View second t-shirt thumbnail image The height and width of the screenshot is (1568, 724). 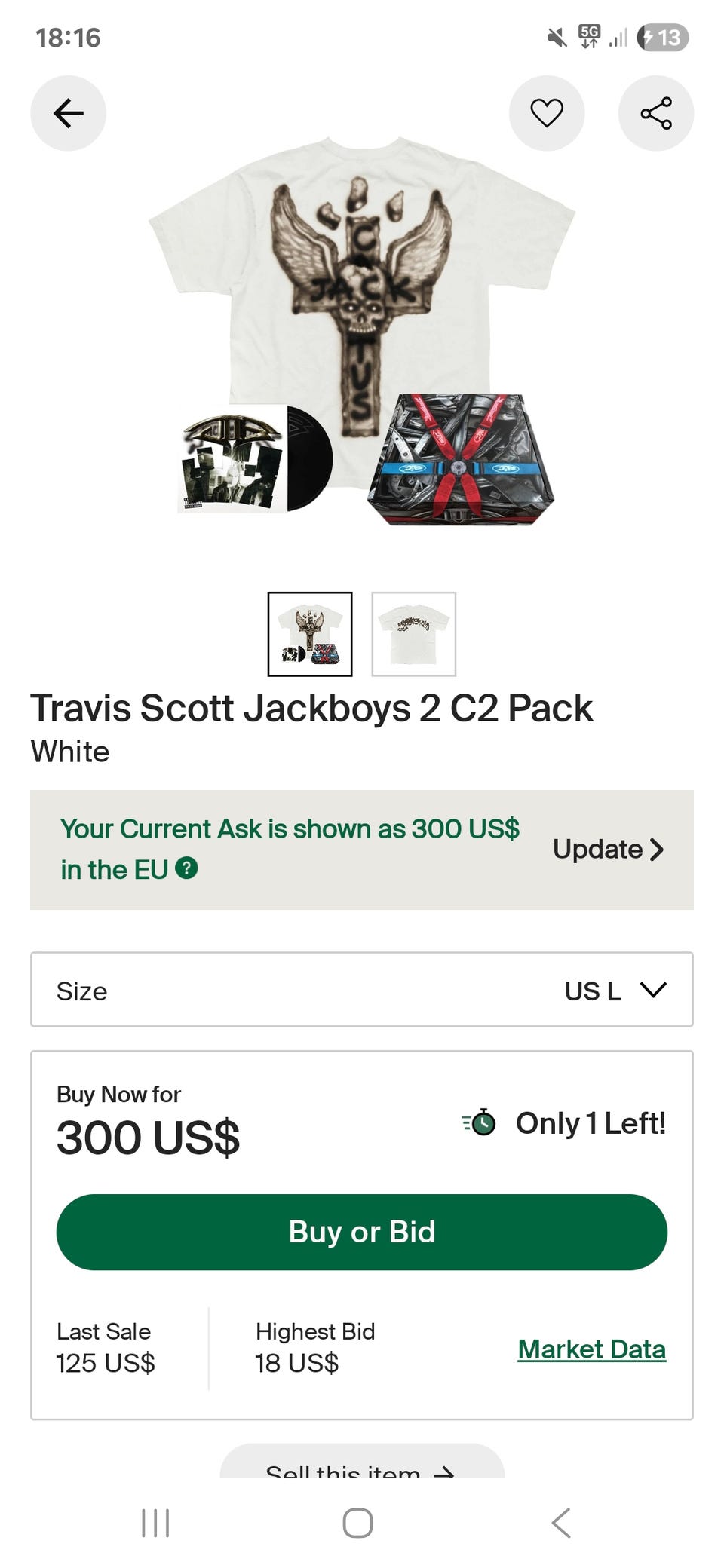click(413, 634)
